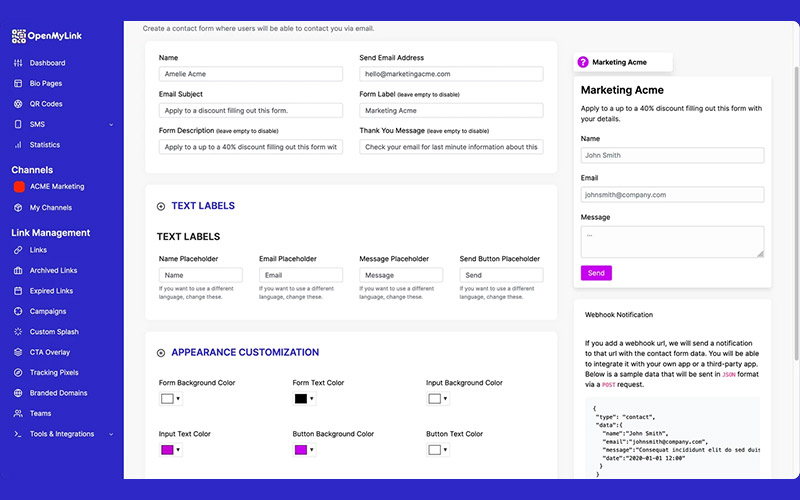Pick the white Button Text Color swatch
The width and height of the screenshot is (800, 500).
tap(435, 450)
